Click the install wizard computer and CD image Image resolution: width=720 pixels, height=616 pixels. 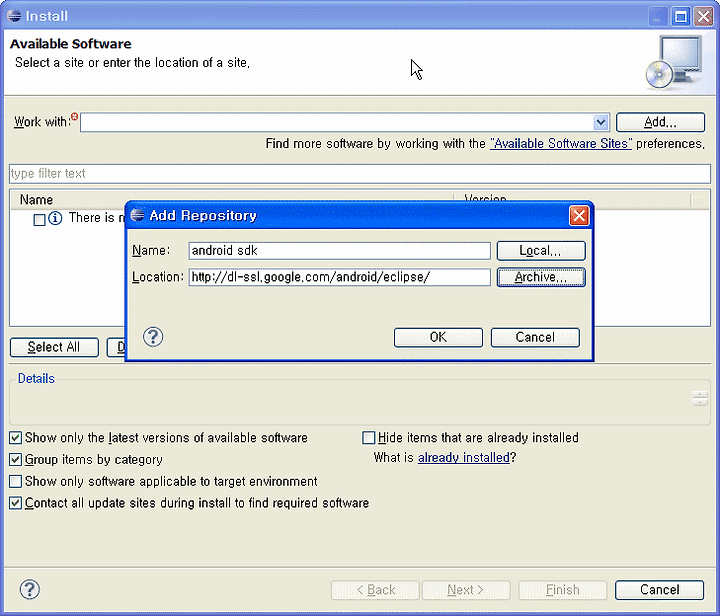674,62
